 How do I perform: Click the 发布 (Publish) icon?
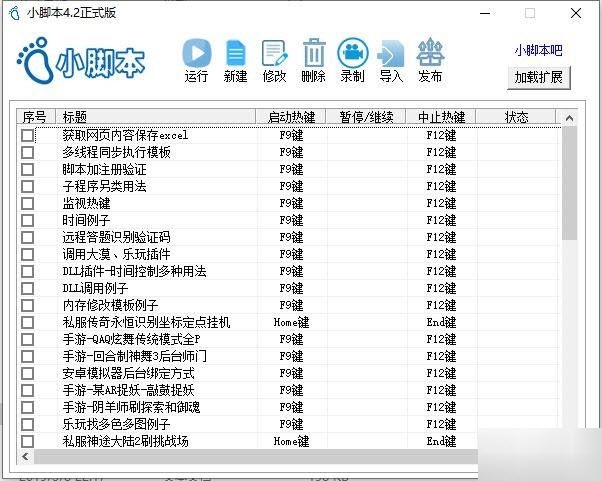[430, 53]
